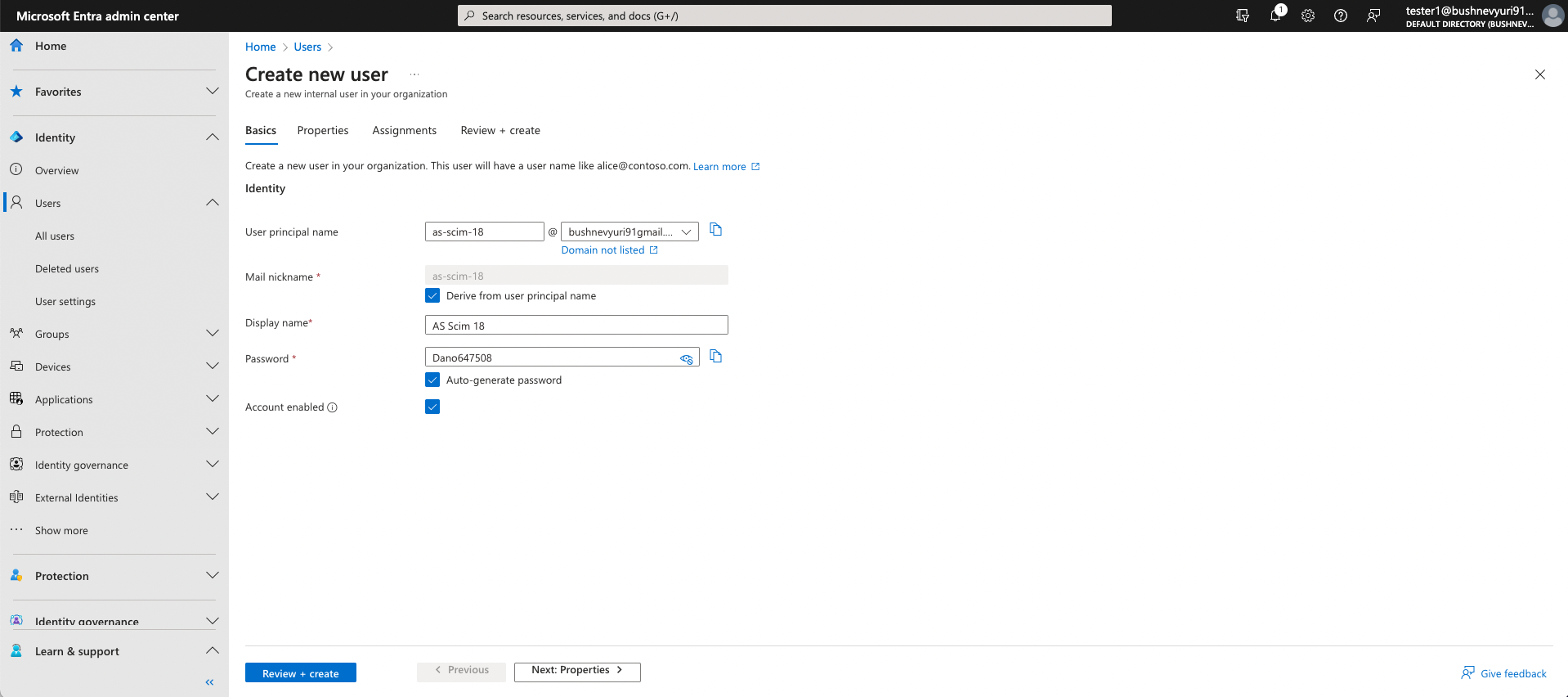Go to the Users breadcrumb link
This screenshot has height=697, width=1568.
click(x=307, y=47)
